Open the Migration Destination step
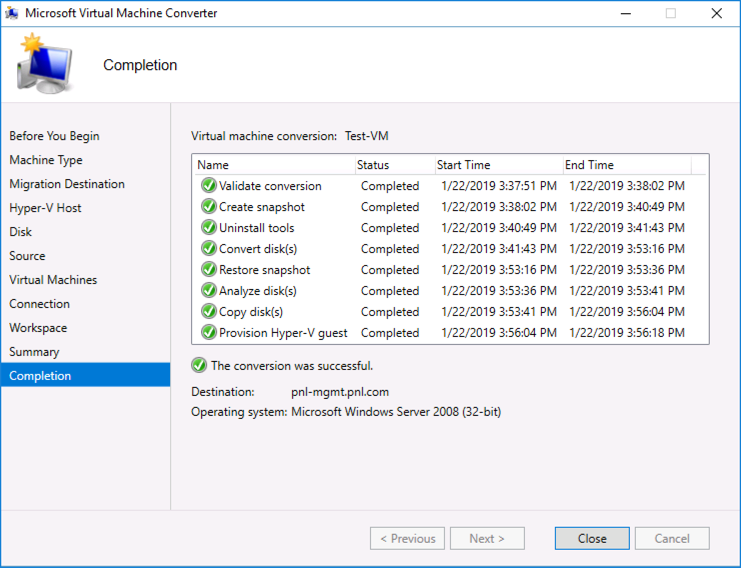The height and width of the screenshot is (568, 741). coord(67,184)
